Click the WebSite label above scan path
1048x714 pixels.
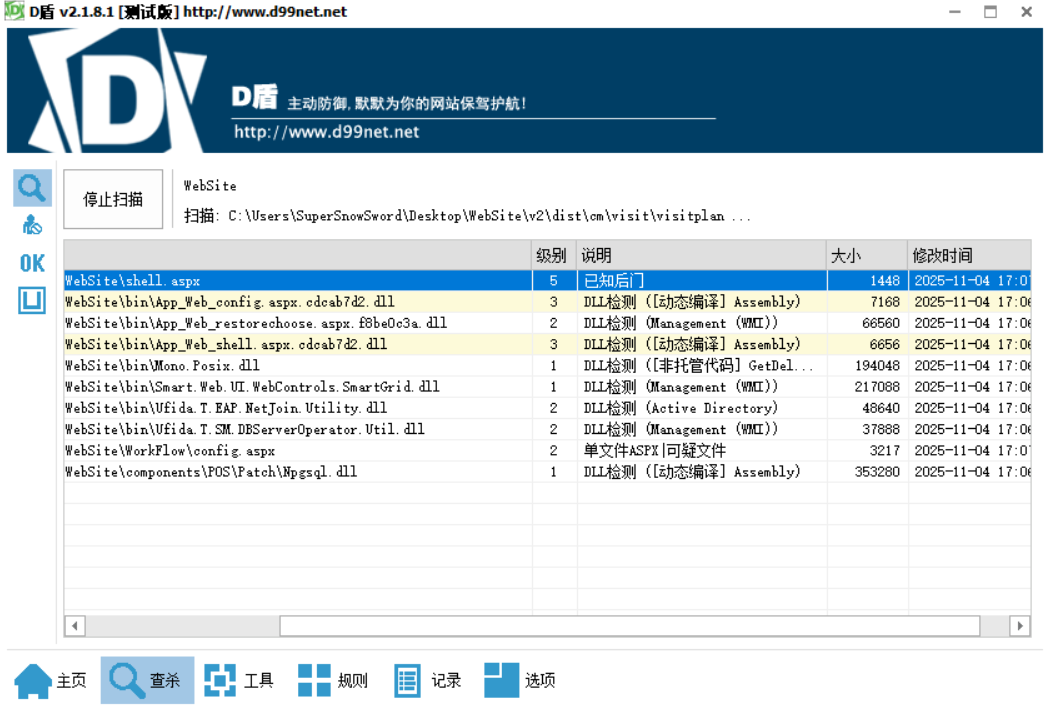[x=210, y=186]
